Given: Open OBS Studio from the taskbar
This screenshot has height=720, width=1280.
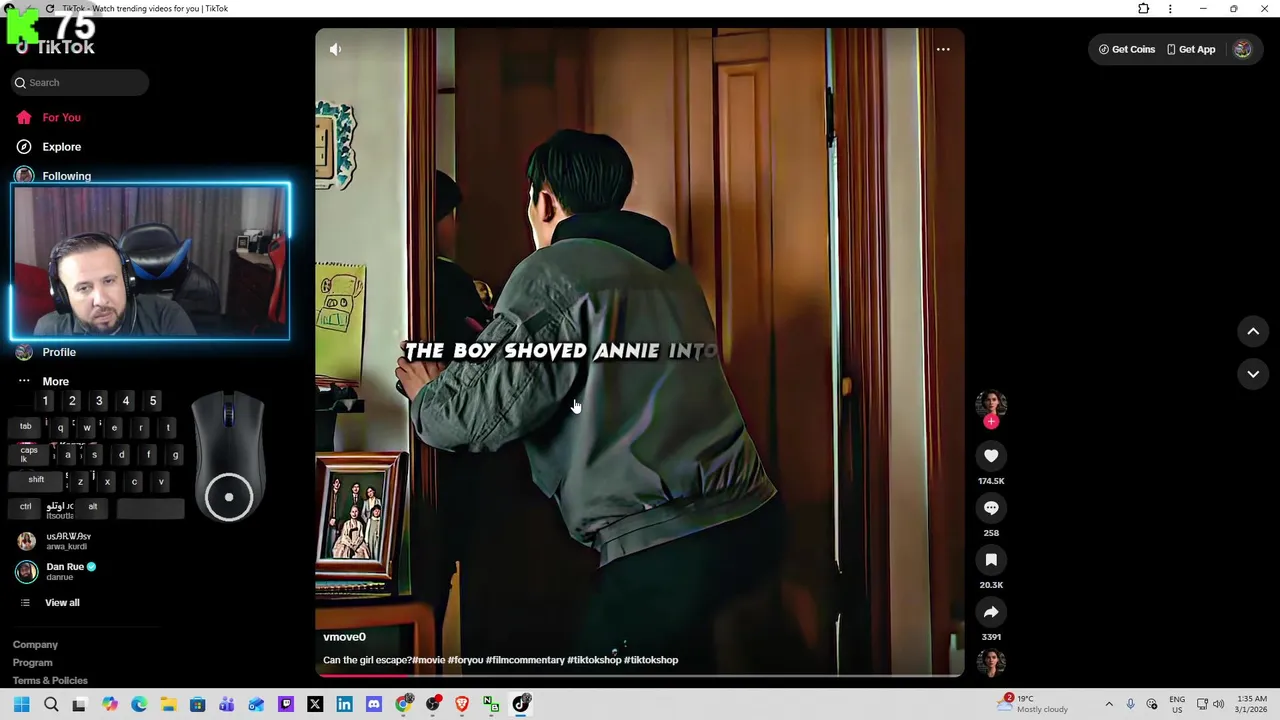Looking at the screenshot, I should [x=433, y=704].
